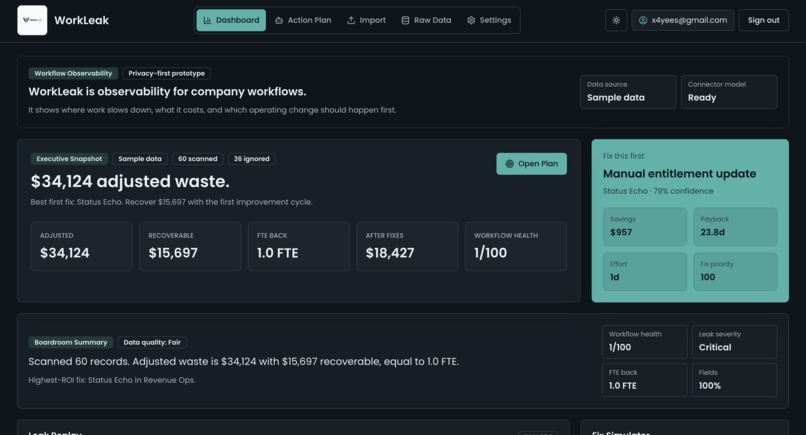Click the WorkLeak observability headline text
Screen dimensions: 806x435
point(167,92)
